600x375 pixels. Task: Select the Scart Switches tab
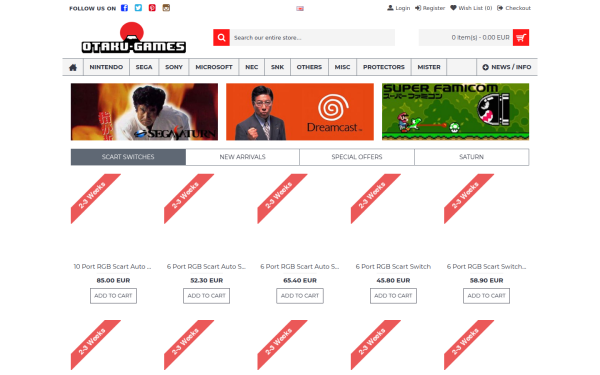click(x=128, y=157)
